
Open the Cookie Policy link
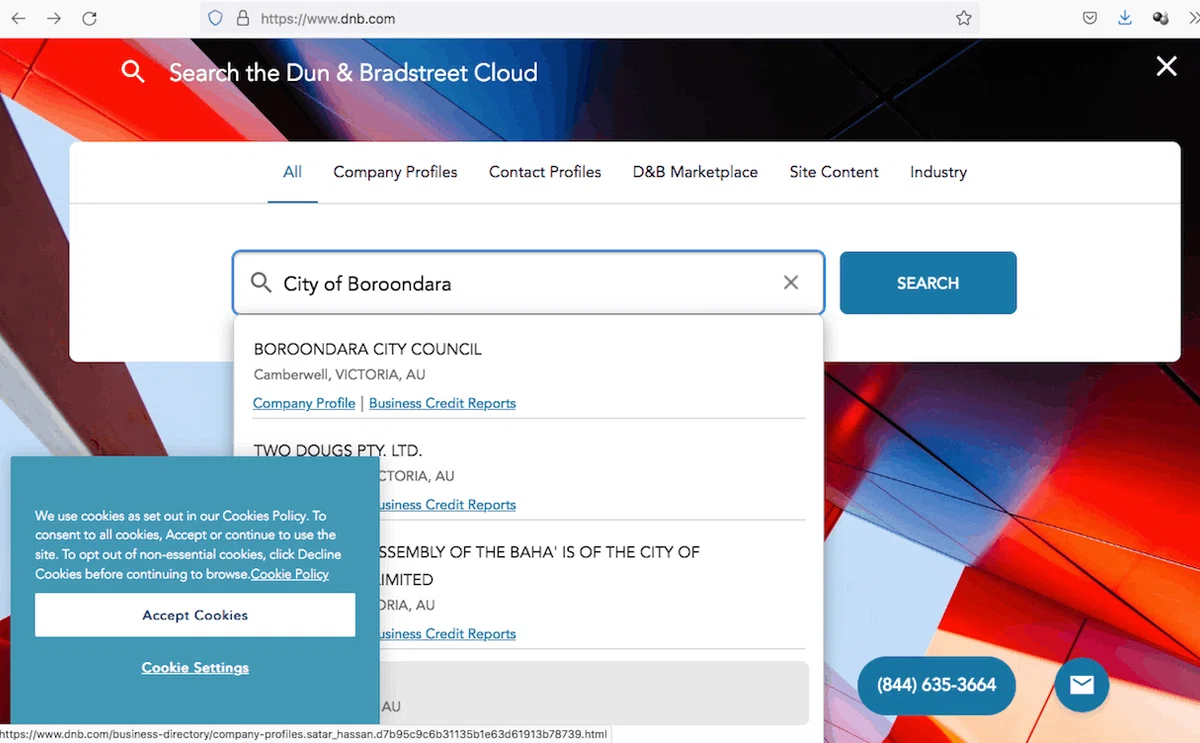[x=290, y=574]
